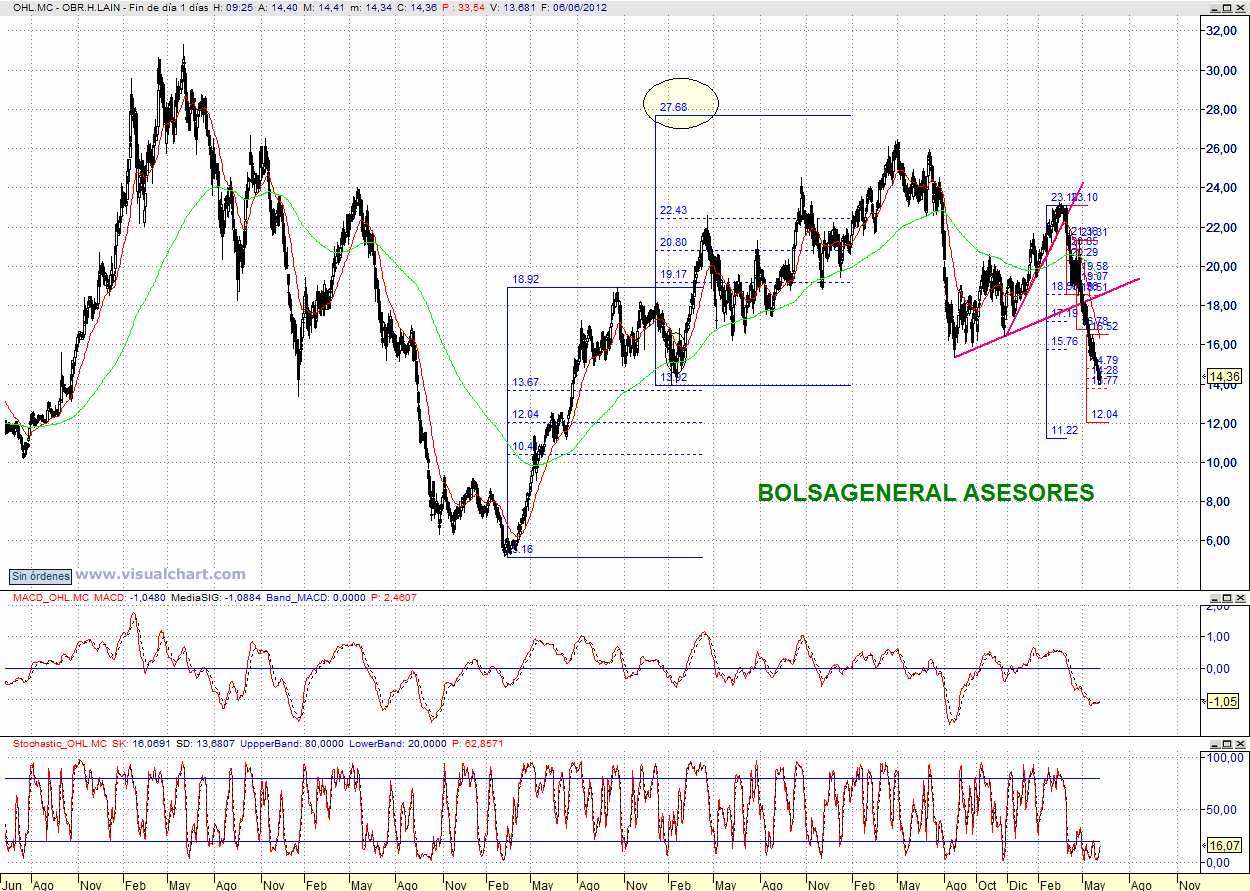The height and width of the screenshot is (891, 1250).
Task: Minimize the main OHL.MC price panel
Action: (x=1214, y=6)
